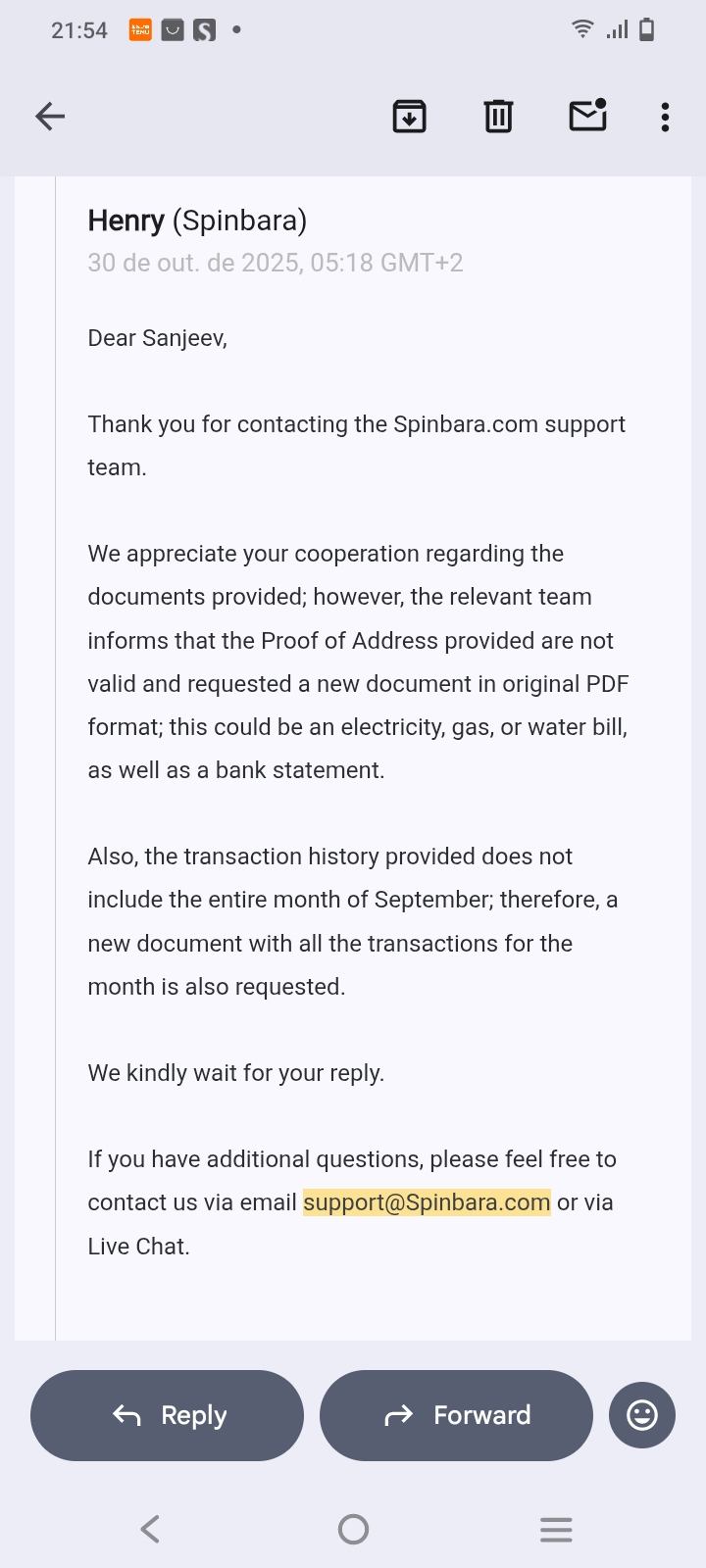Archive this email message
This screenshot has height=1568, width=706.
pos(409,117)
